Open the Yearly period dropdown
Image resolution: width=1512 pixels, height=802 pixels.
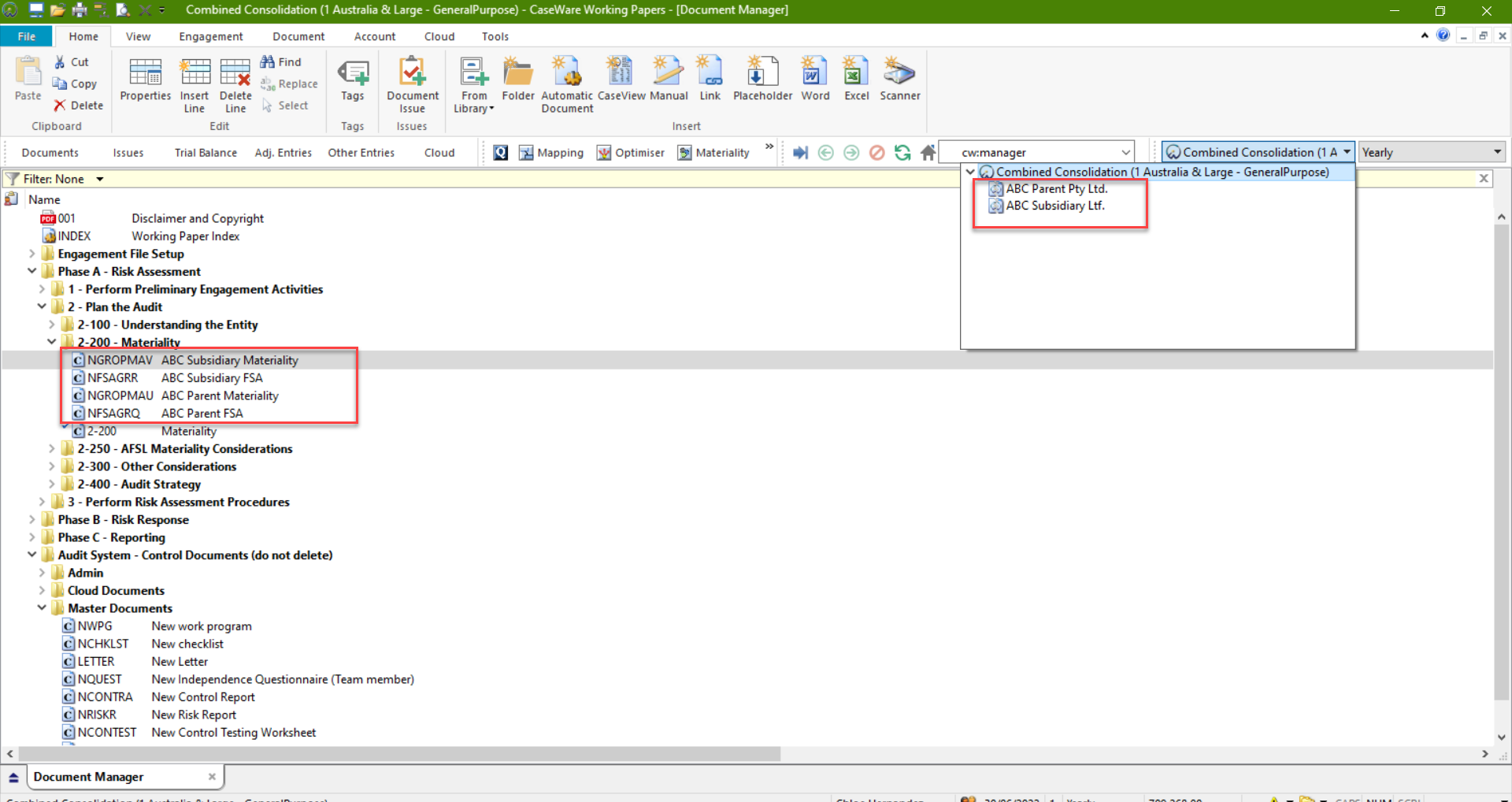point(1432,152)
